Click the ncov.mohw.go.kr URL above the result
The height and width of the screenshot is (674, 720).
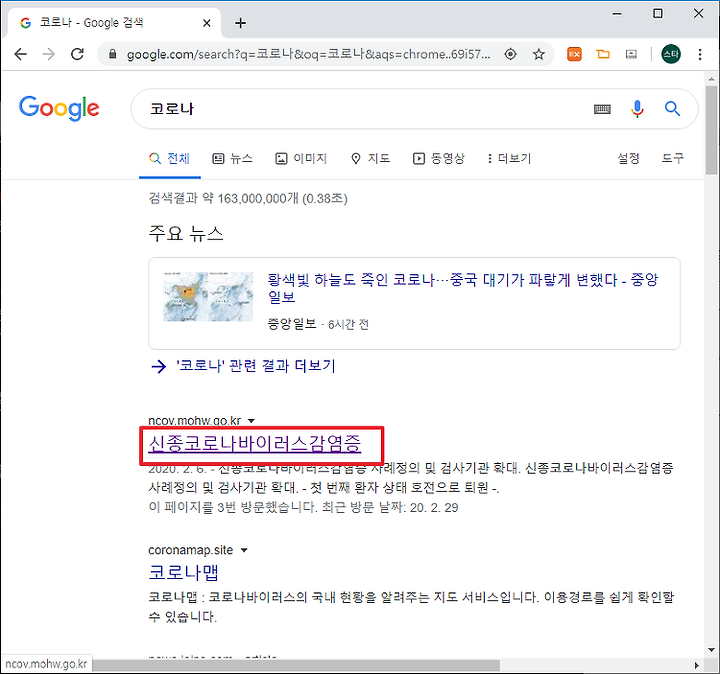point(195,421)
